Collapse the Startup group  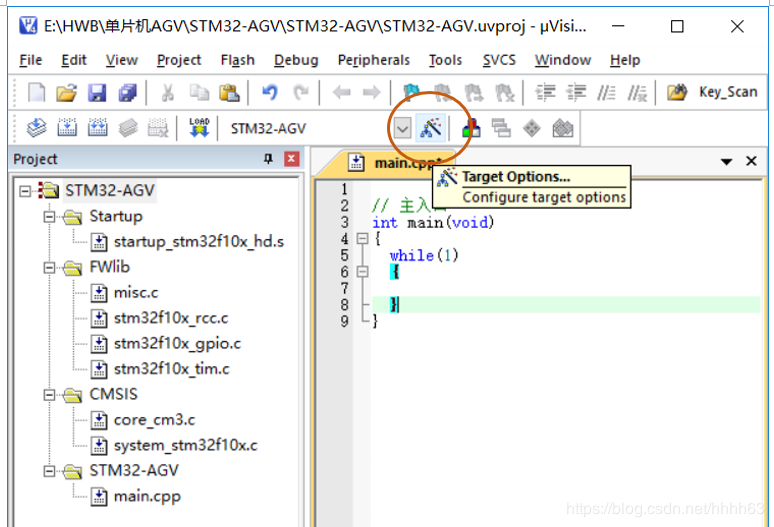click(x=49, y=217)
